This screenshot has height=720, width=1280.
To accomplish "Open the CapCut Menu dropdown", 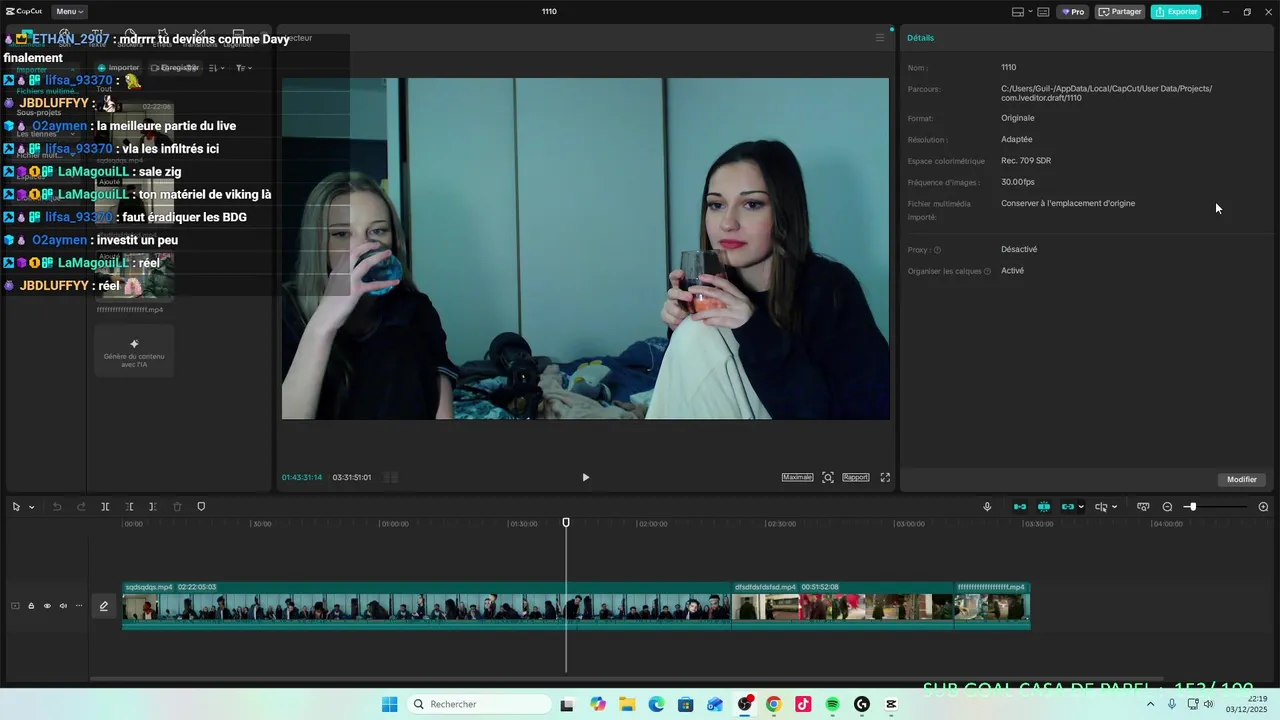I will pyautogui.click(x=69, y=12).
